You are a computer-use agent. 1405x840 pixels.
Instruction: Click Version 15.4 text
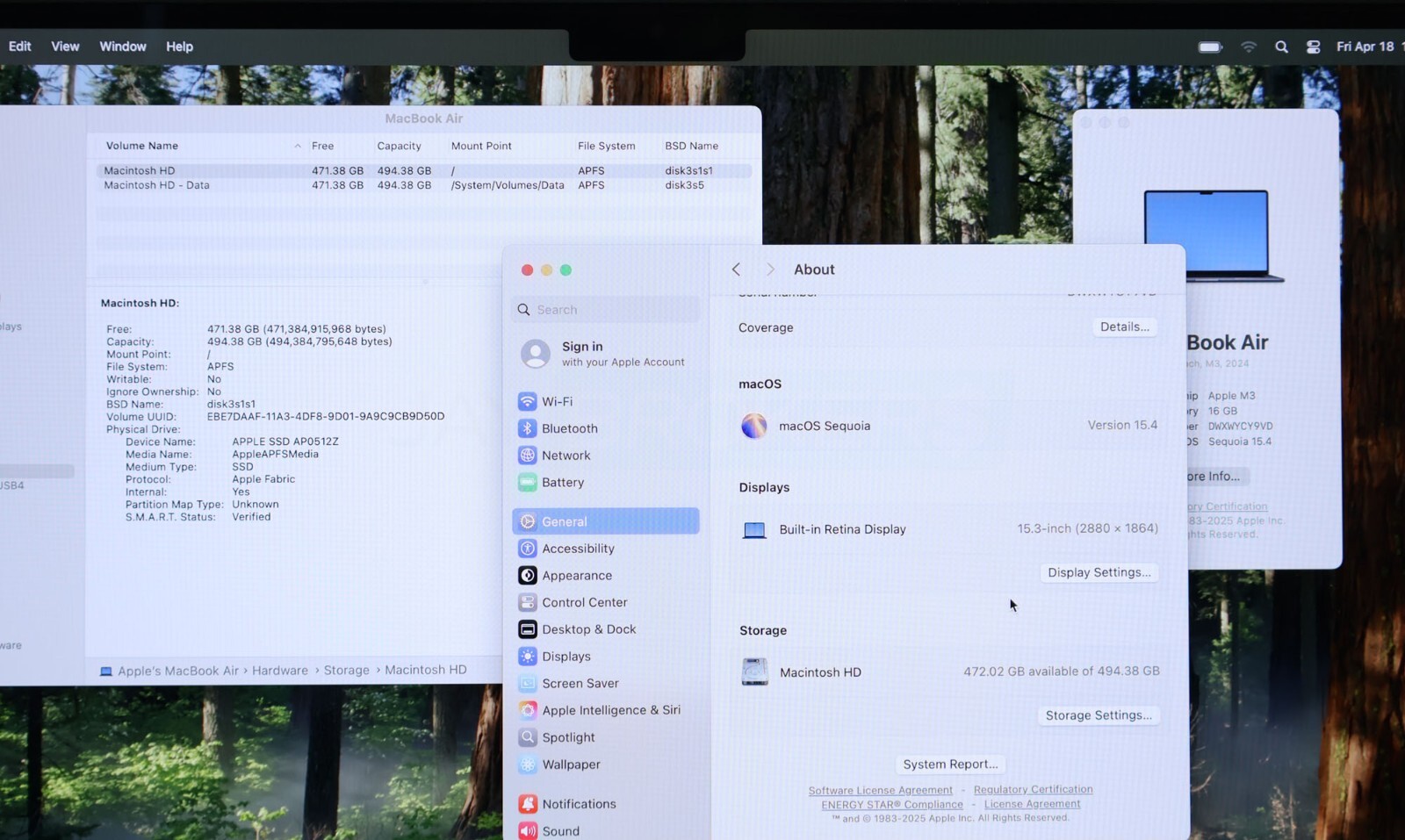pos(1122,425)
